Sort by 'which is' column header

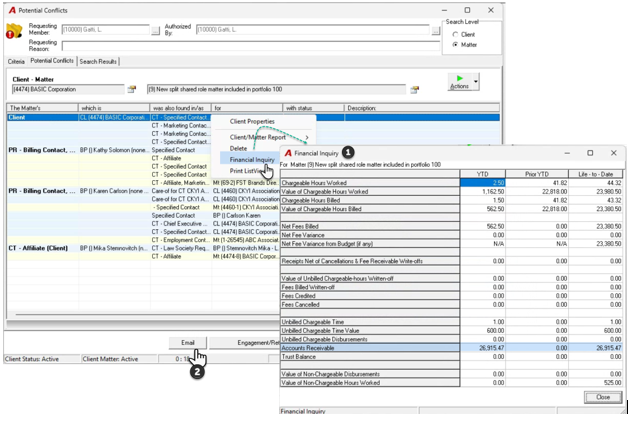[113, 108]
